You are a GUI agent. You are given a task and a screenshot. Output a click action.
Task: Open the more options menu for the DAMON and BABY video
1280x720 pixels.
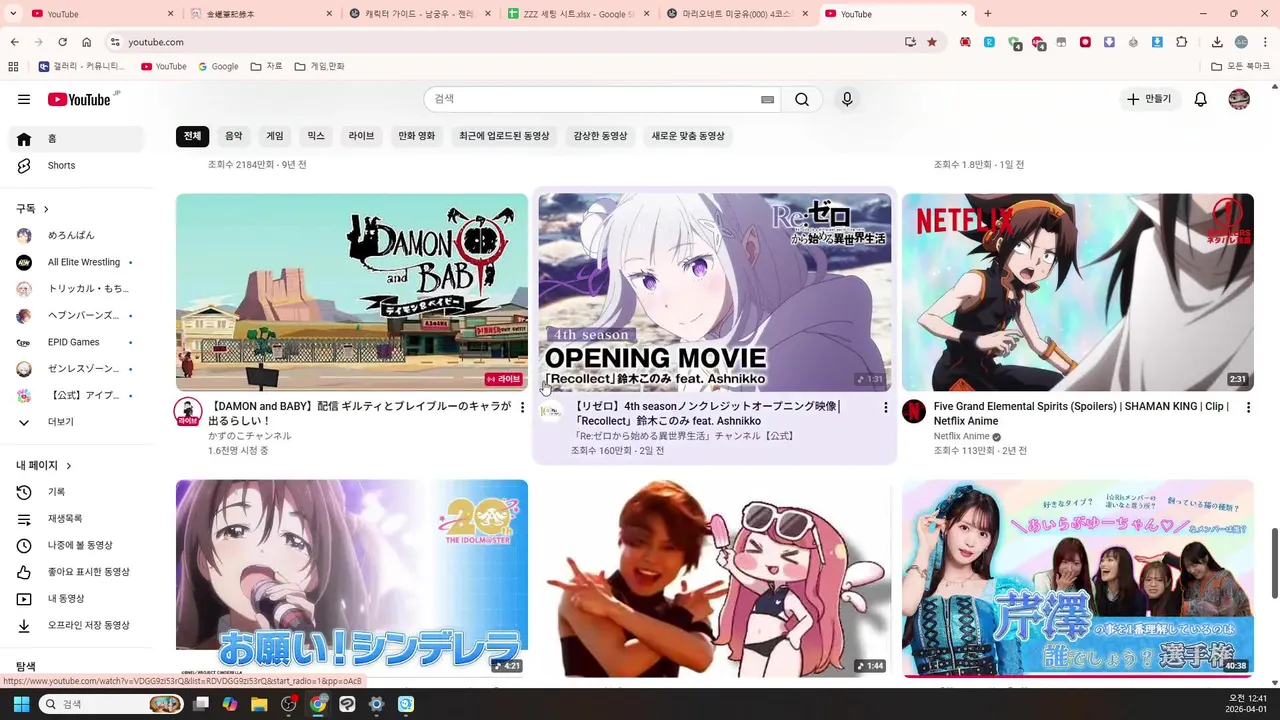(x=522, y=408)
